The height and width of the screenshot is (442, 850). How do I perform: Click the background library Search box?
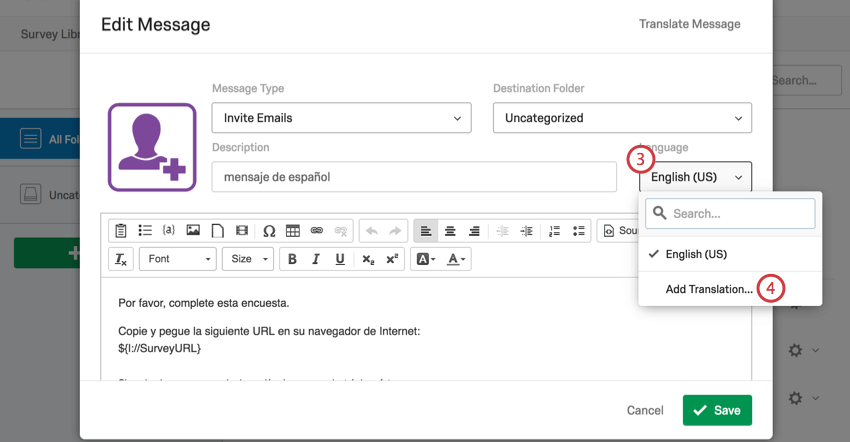[807, 80]
